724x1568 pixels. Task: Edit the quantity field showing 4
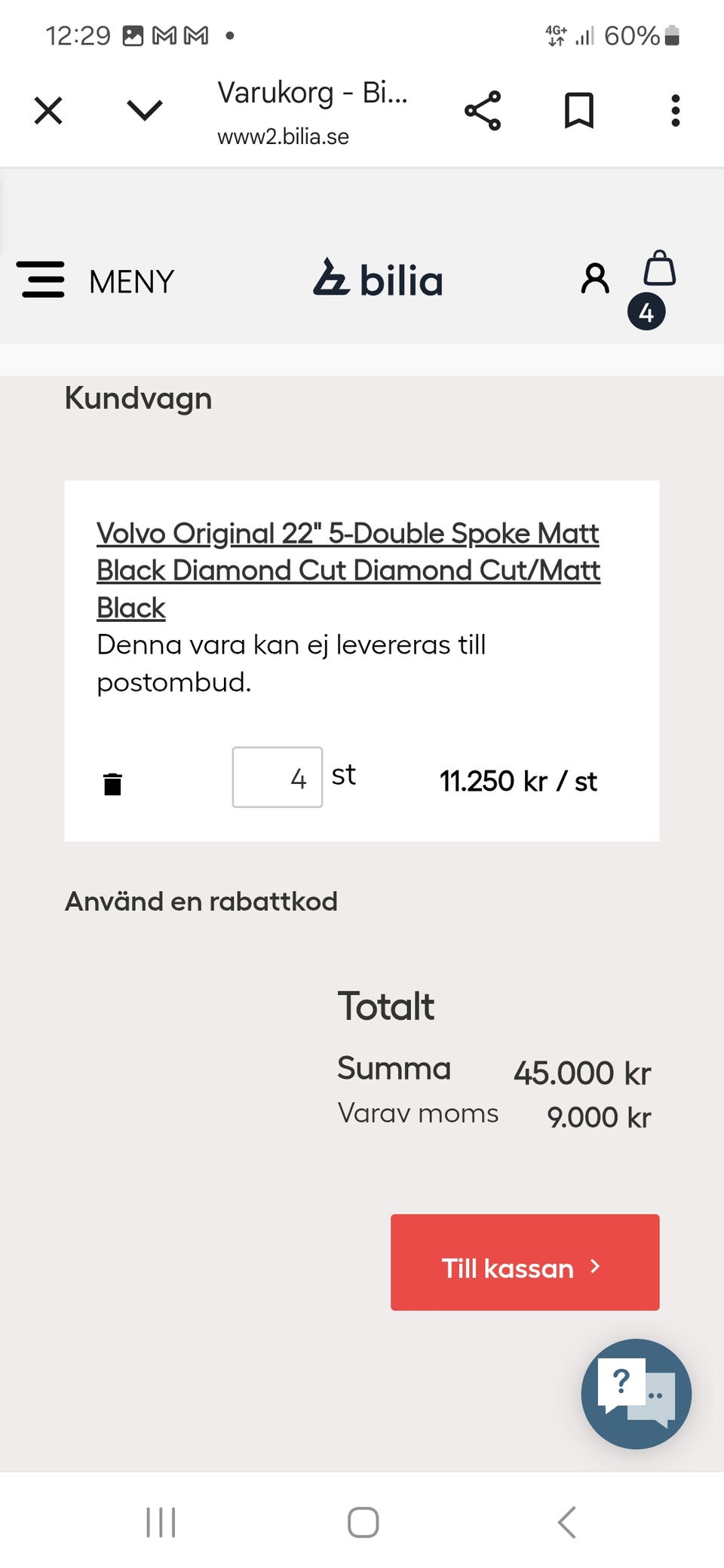coord(277,777)
